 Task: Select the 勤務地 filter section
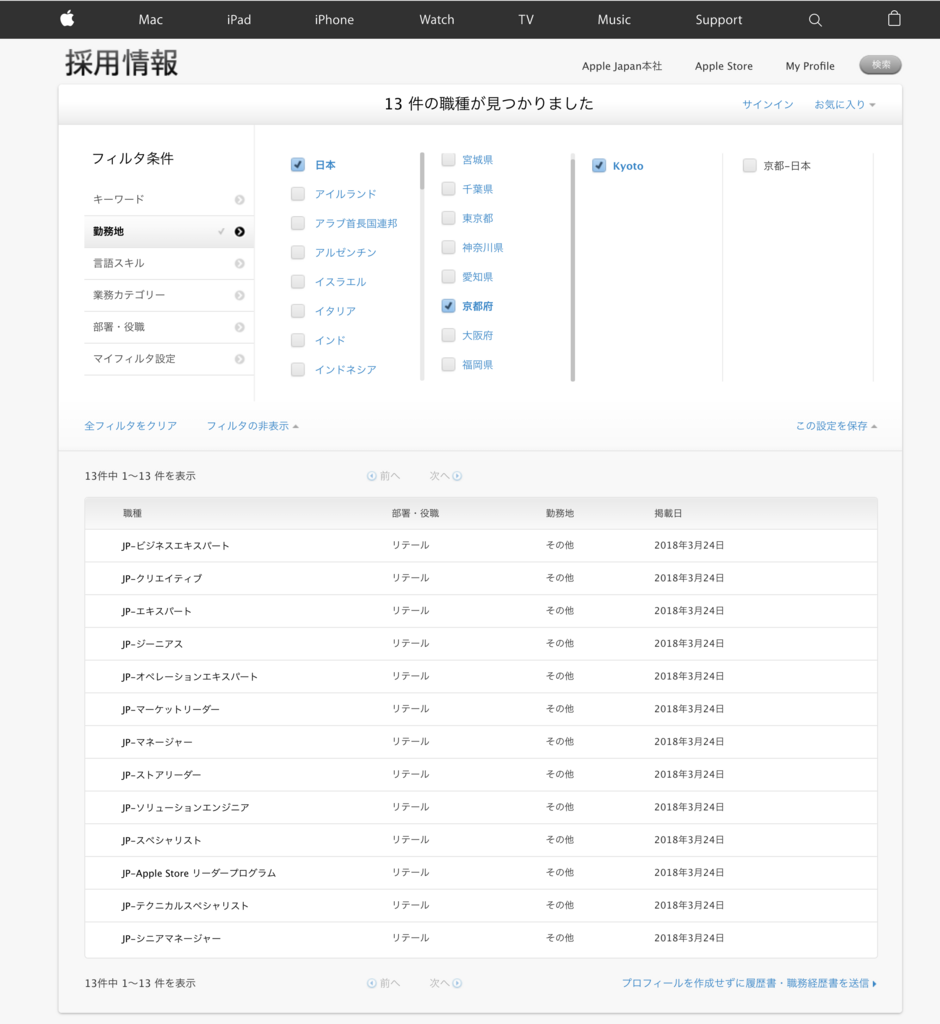[x=169, y=232]
